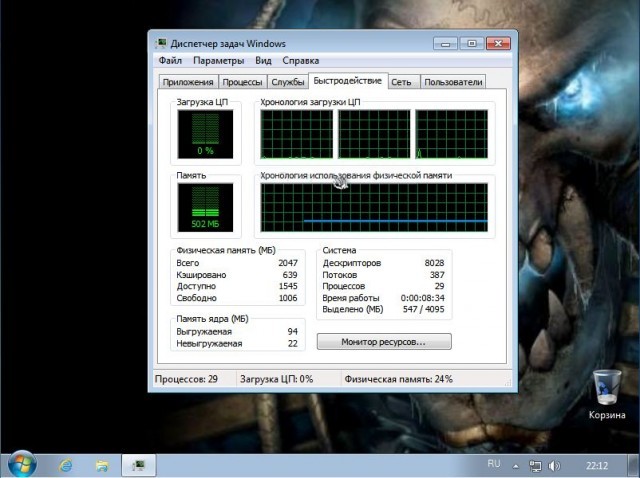
Task: Click the Дескрипторов value 8028
Action: point(434,263)
